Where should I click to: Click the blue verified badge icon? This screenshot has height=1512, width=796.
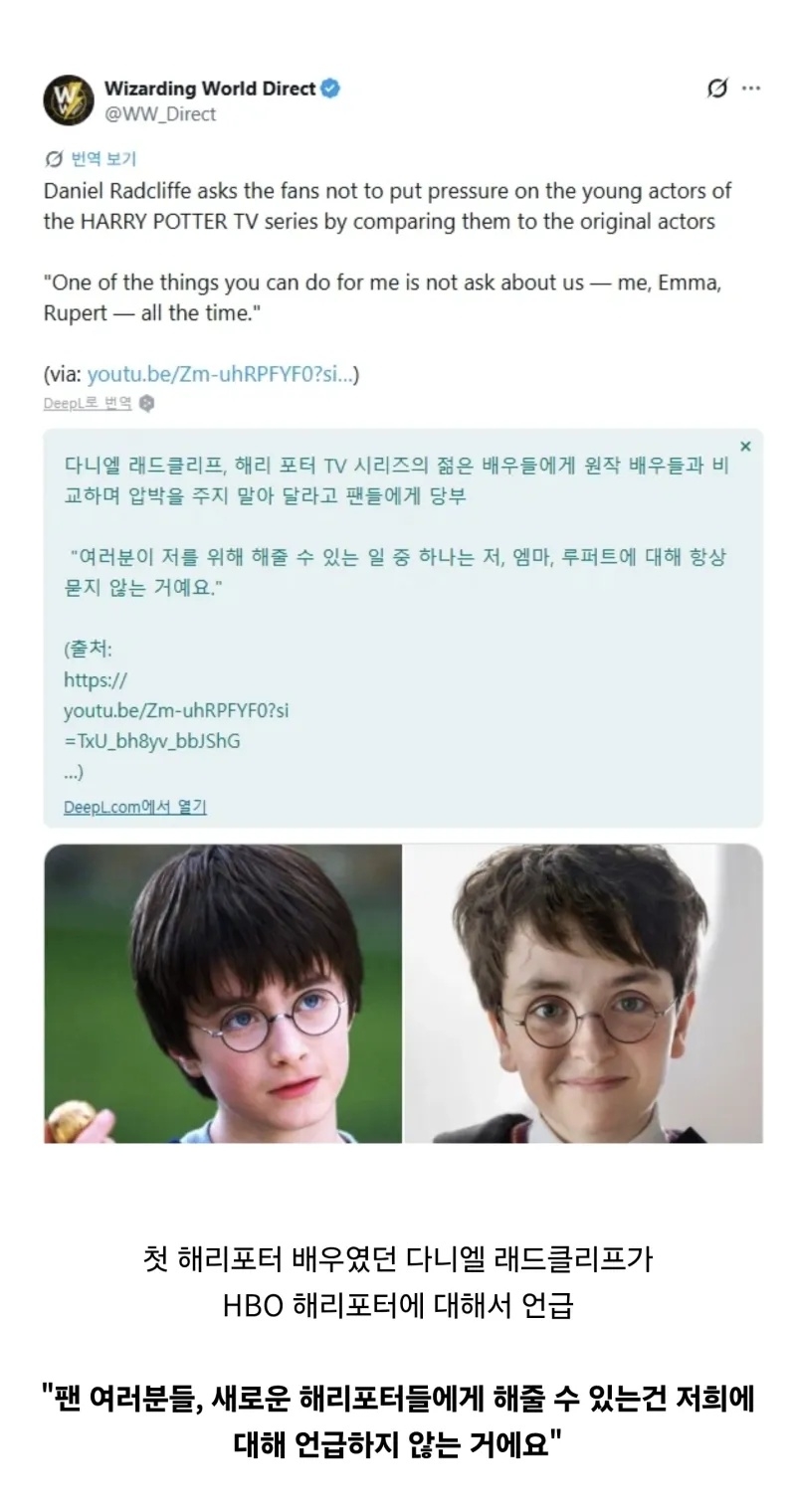pos(331,89)
